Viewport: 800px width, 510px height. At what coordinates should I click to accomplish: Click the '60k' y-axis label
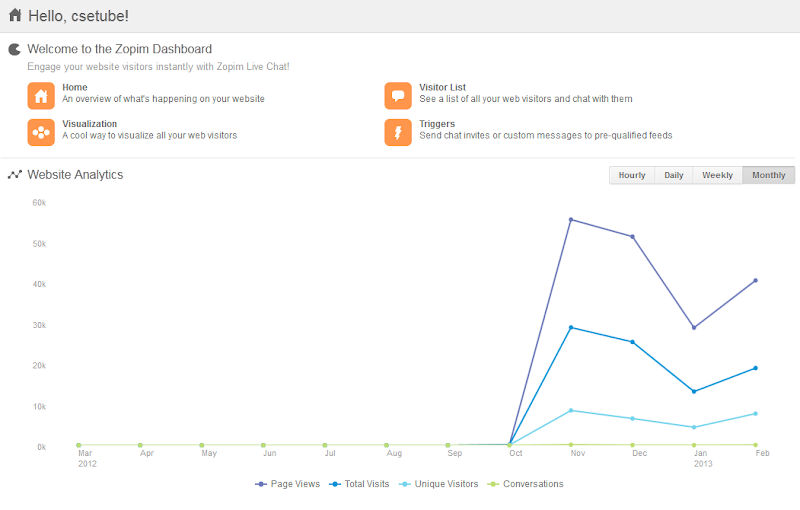point(39,203)
